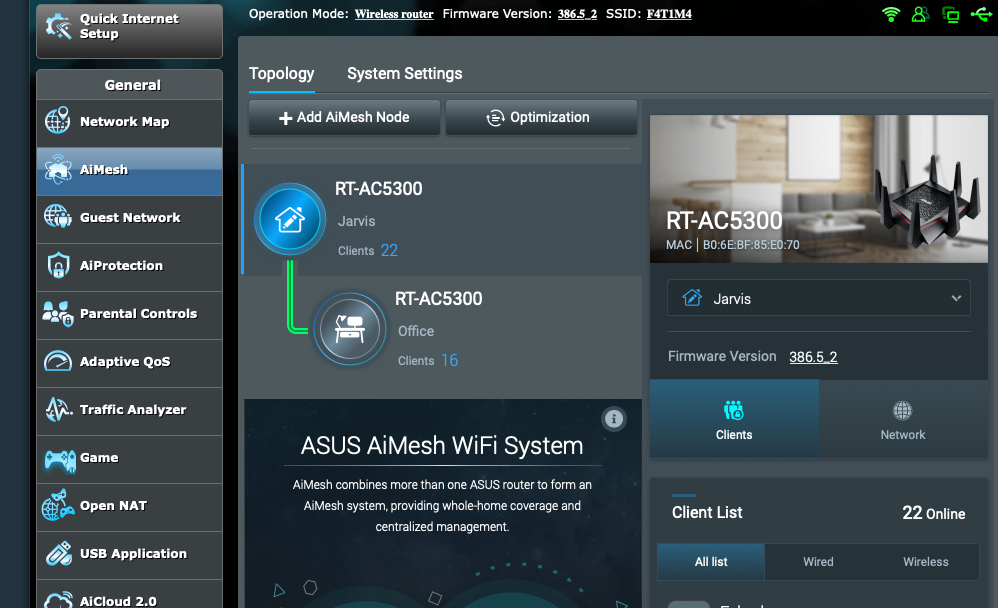
Task: Click the AiMesh info icon
Action: click(x=614, y=419)
